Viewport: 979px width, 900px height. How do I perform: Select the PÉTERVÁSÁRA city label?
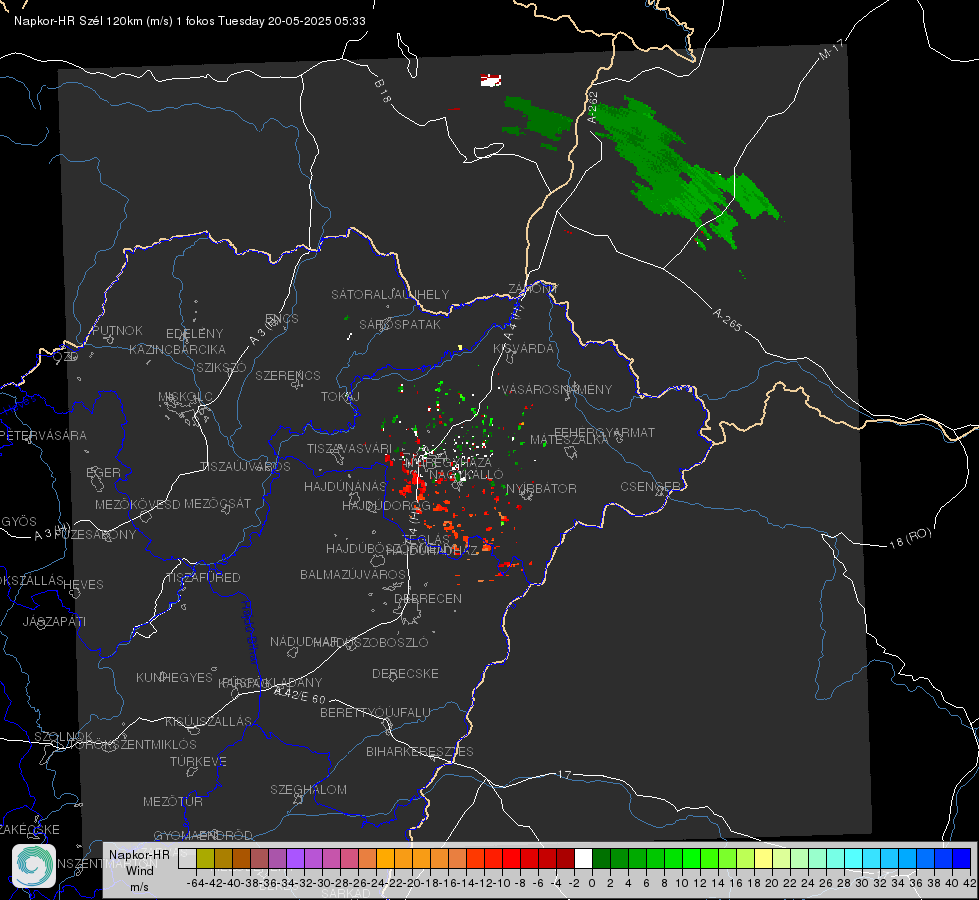pos(45,435)
